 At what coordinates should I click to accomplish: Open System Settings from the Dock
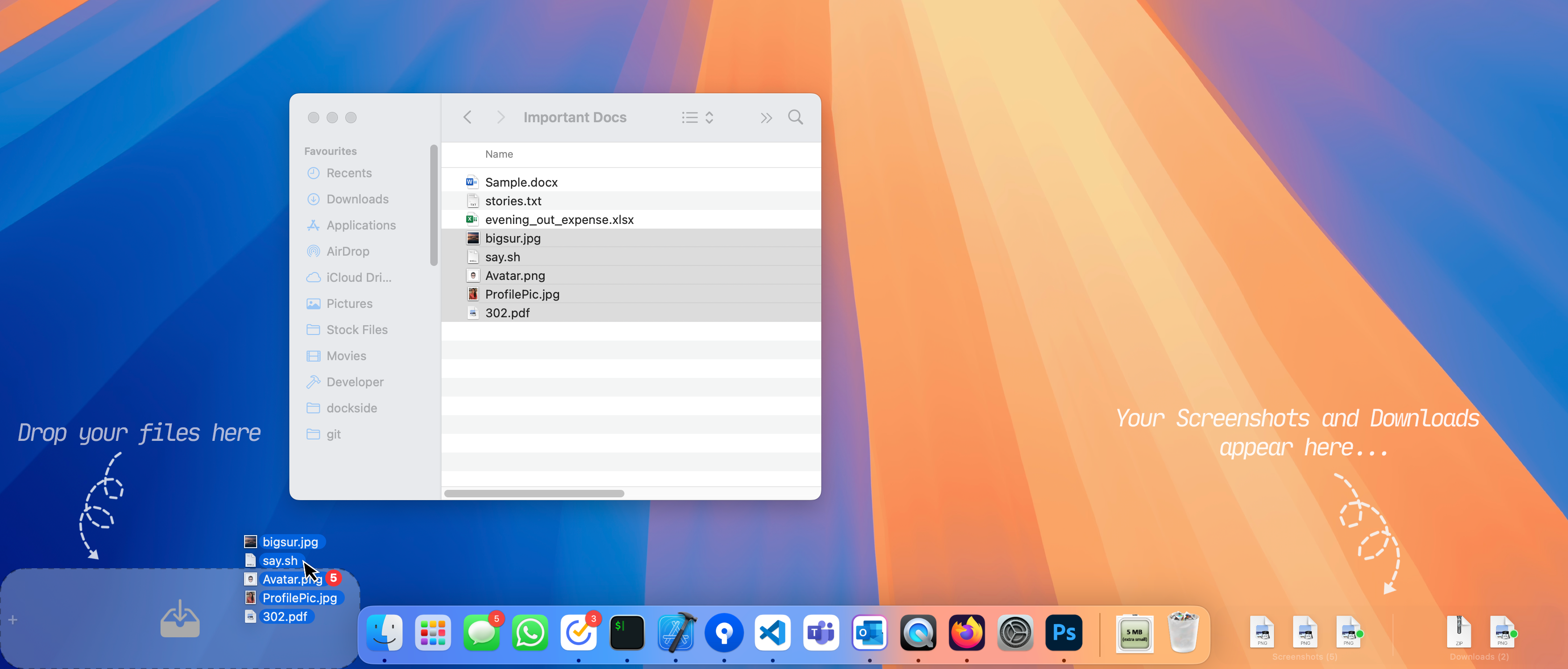(1015, 633)
